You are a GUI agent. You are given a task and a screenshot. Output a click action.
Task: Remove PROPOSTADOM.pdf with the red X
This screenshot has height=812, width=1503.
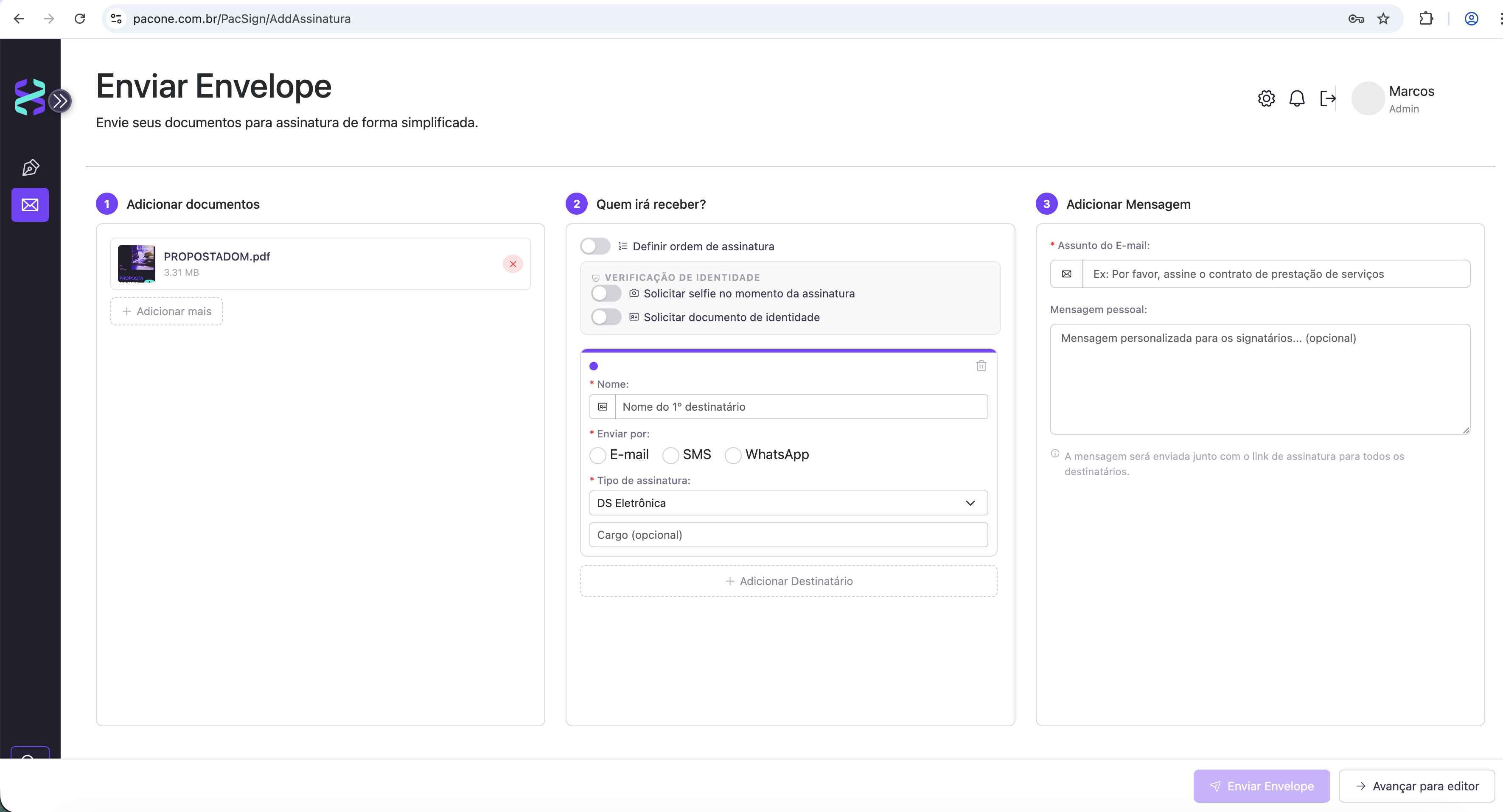tap(513, 264)
